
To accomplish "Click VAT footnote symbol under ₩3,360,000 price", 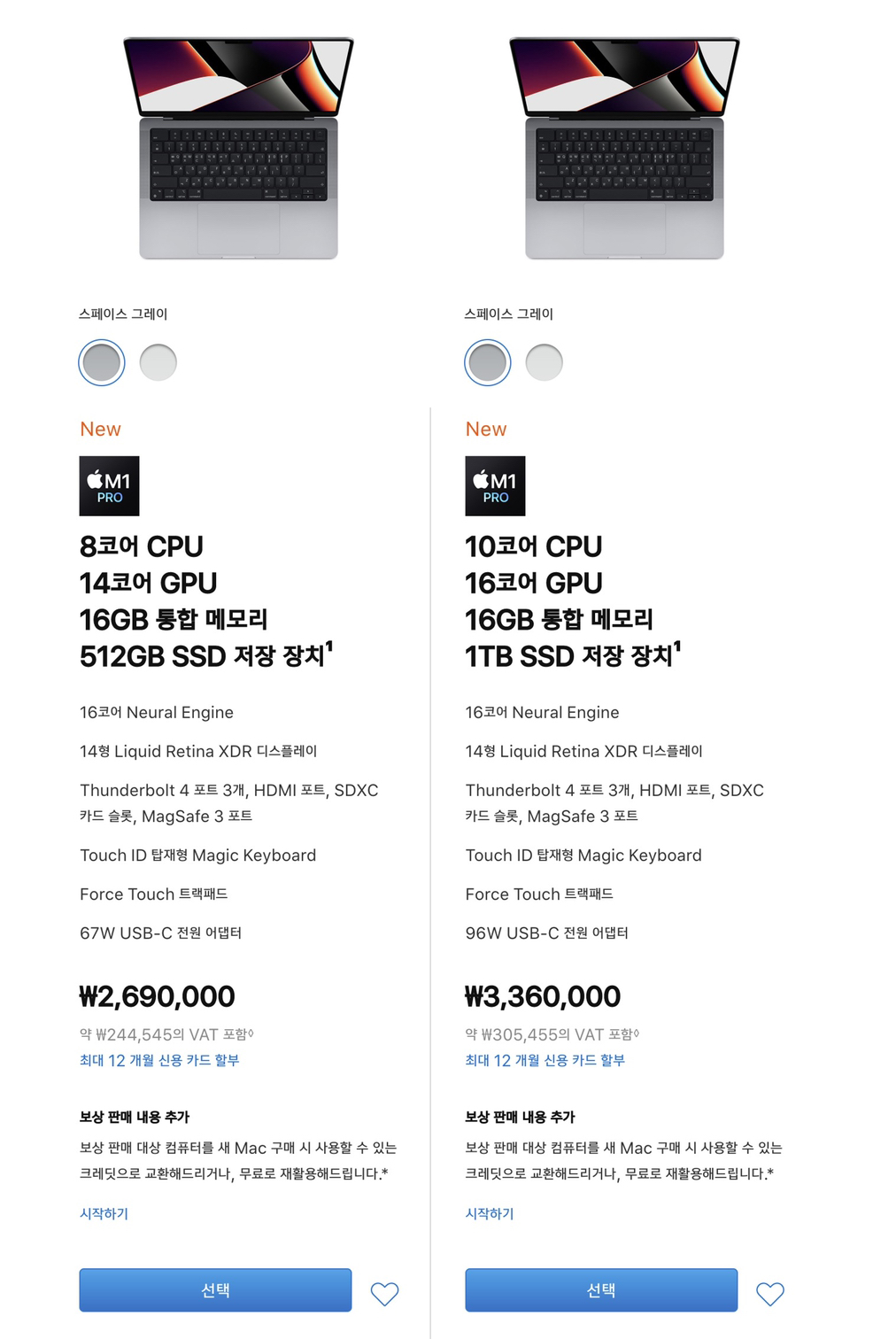I will click(636, 1033).
